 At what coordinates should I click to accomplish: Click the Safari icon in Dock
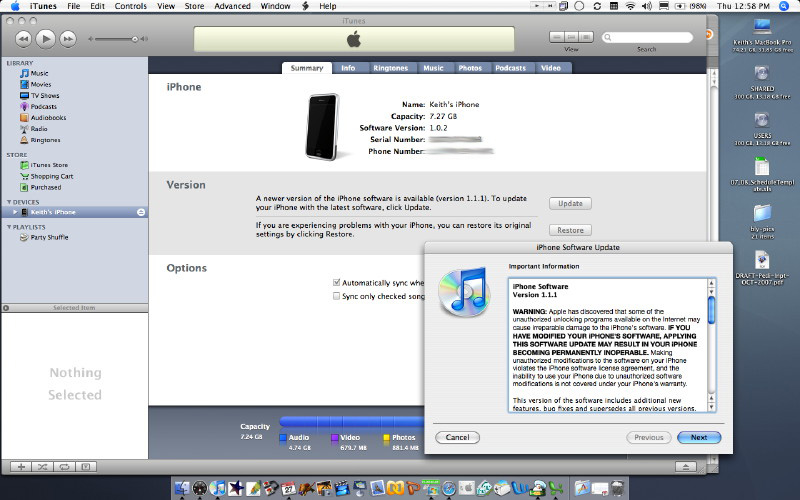[x=449, y=488]
